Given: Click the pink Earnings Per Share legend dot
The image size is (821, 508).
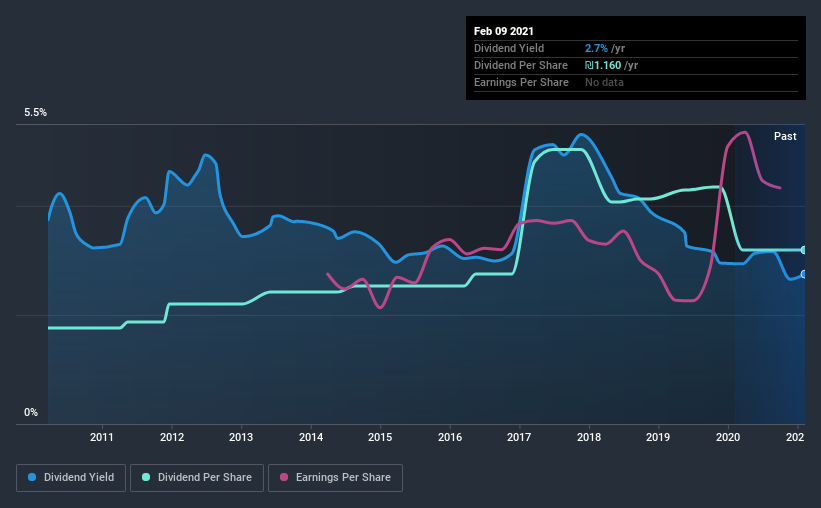Looking at the screenshot, I should (x=284, y=477).
